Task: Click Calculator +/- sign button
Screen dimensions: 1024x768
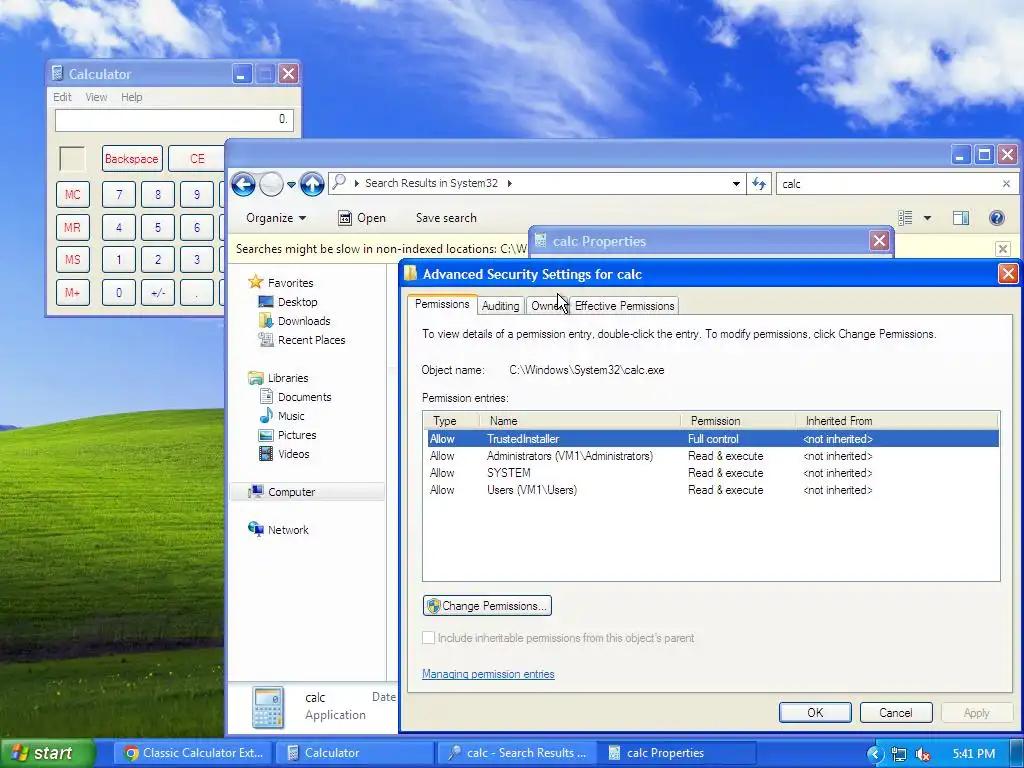Action: [x=158, y=293]
